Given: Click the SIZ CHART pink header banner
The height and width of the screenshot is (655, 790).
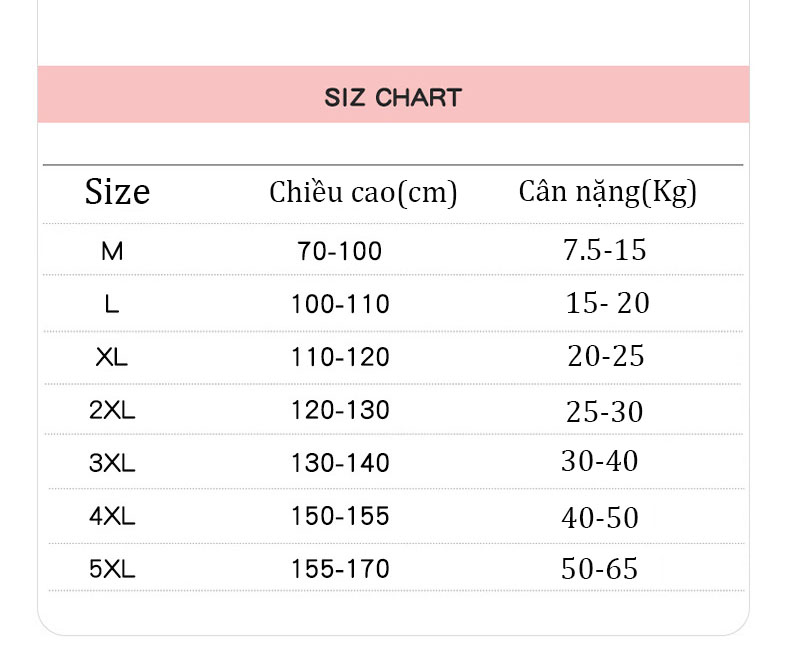Looking at the screenshot, I should 393,94.
